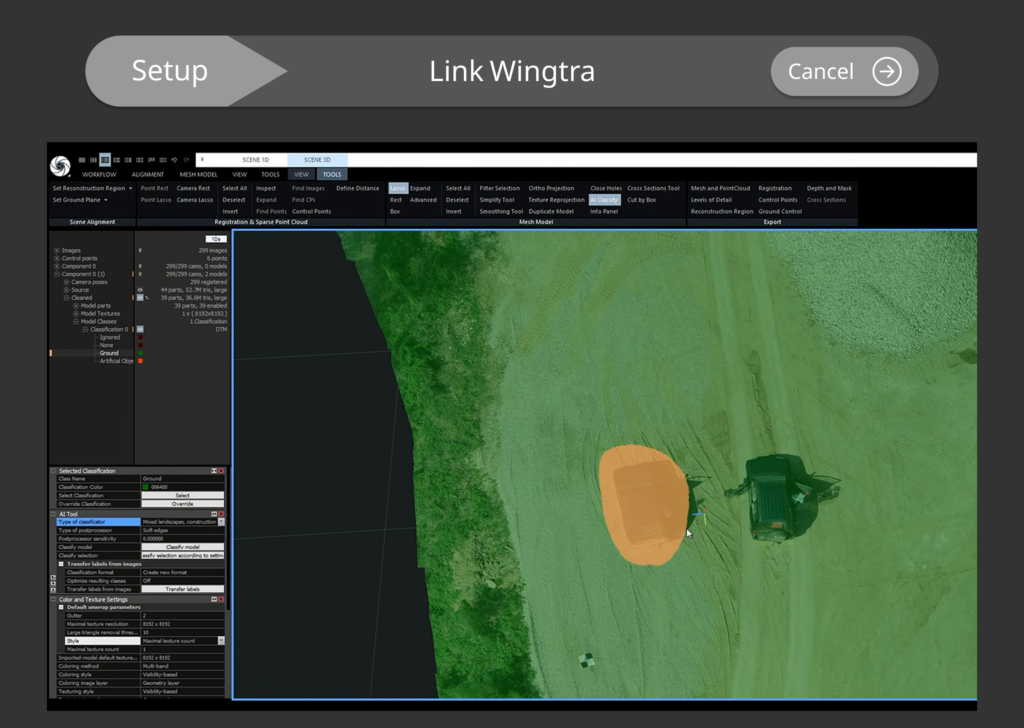Open Type of classificator dropdown arrow
The image size is (1024, 728).
(x=221, y=522)
